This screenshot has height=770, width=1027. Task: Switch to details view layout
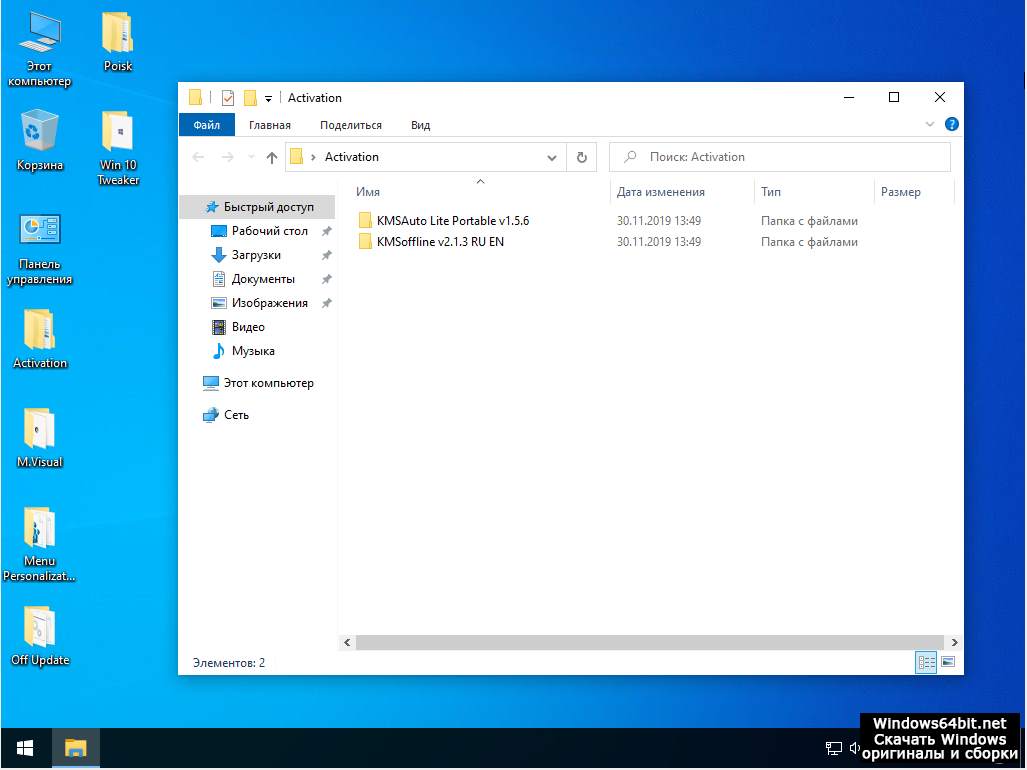(x=926, y=662)
